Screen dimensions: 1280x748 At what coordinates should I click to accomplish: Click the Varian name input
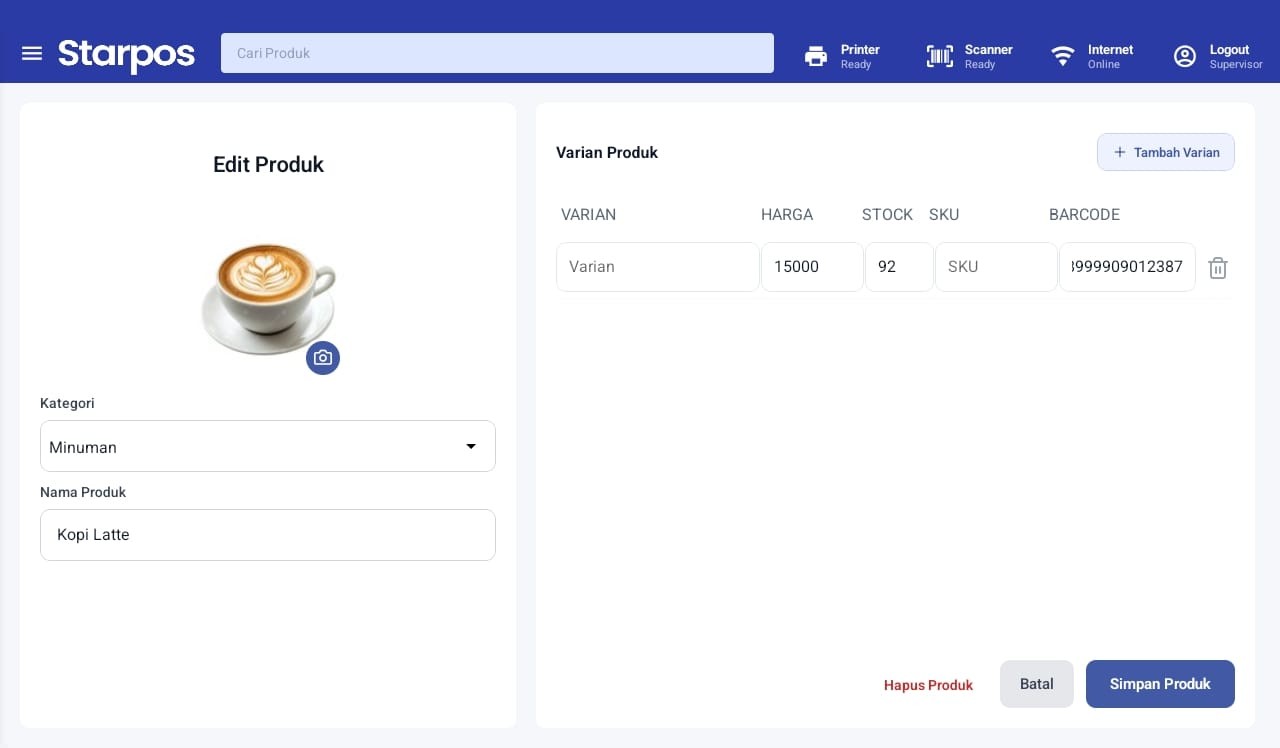pos(658,267)
